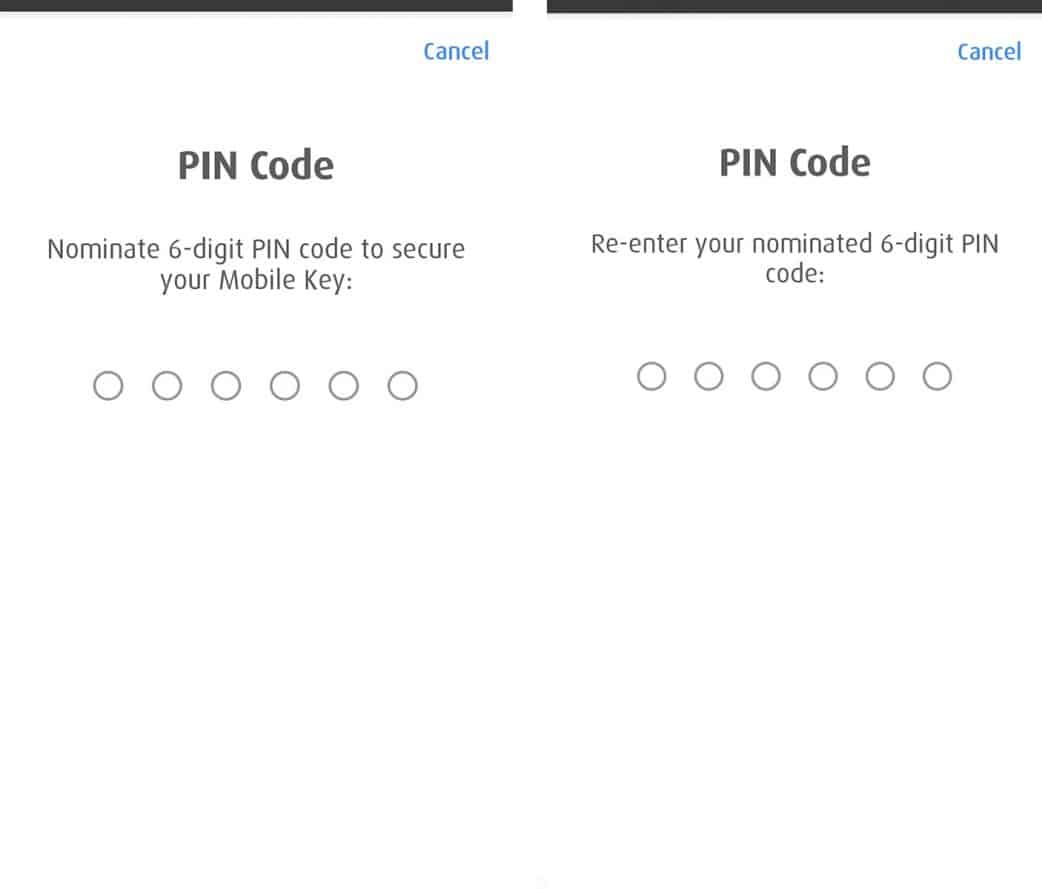Select the PIN Code heading on right screen
1042x889 pixels.
coord(794,162)
